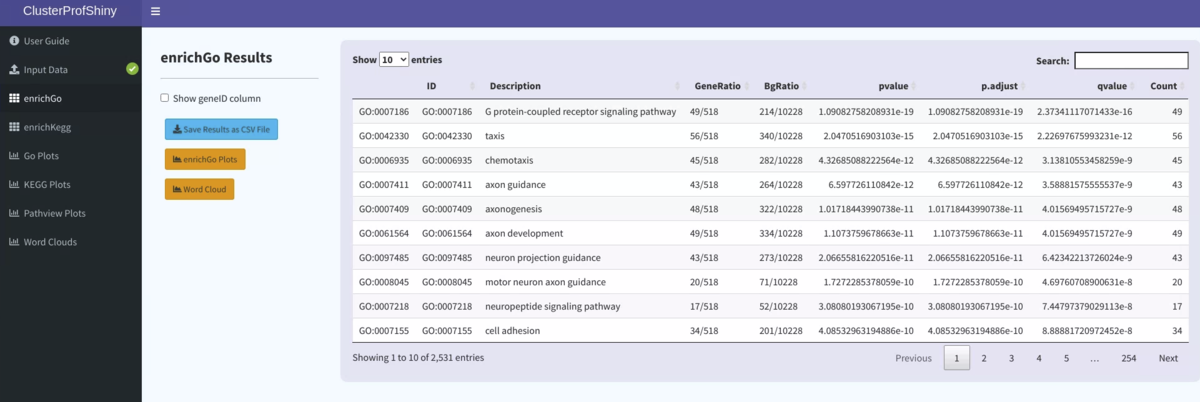Click the User Guide info icon
The image size is (1200, 402).
(14, 41)
